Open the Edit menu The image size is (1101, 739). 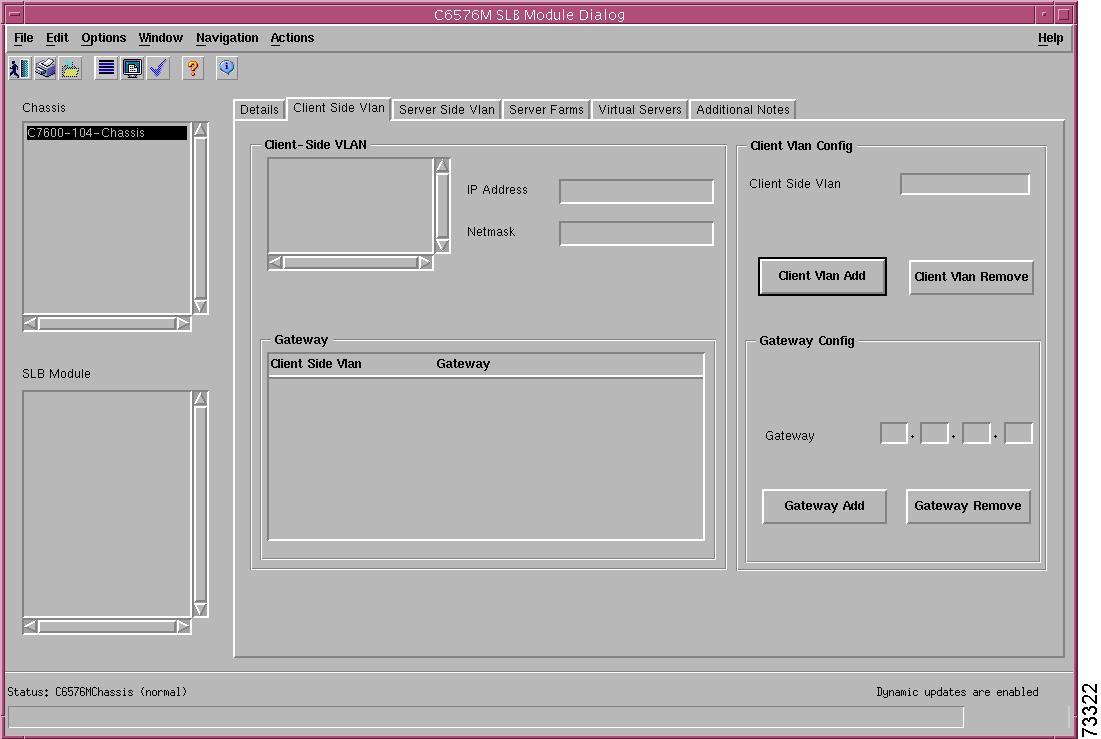click(x=57, y=38)
